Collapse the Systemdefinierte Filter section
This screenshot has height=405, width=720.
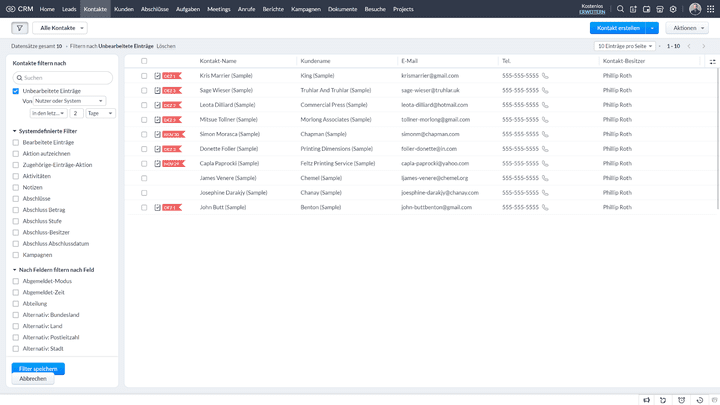tap(15, 131)
